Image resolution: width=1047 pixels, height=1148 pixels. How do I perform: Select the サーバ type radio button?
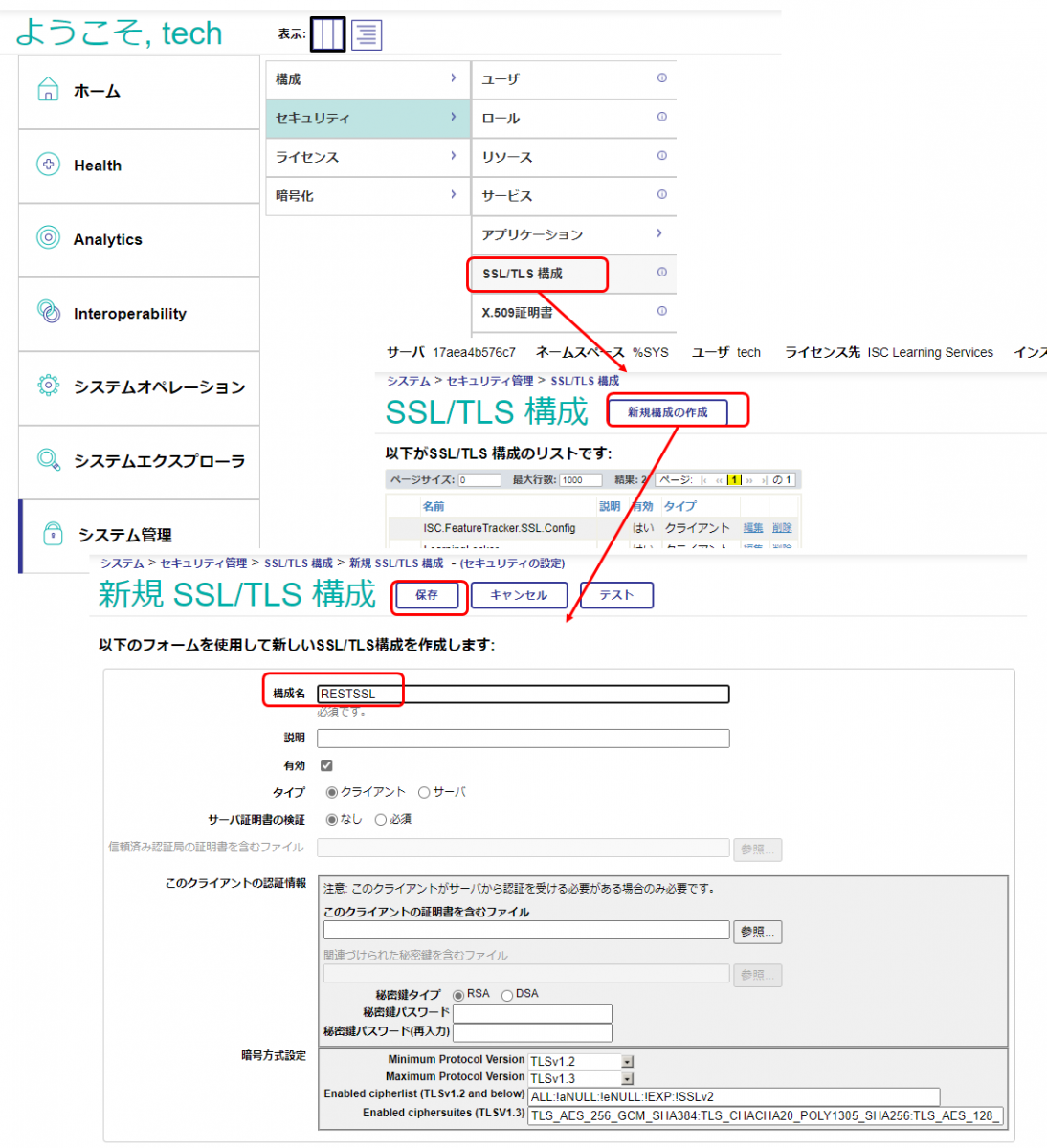click(424, 793)
